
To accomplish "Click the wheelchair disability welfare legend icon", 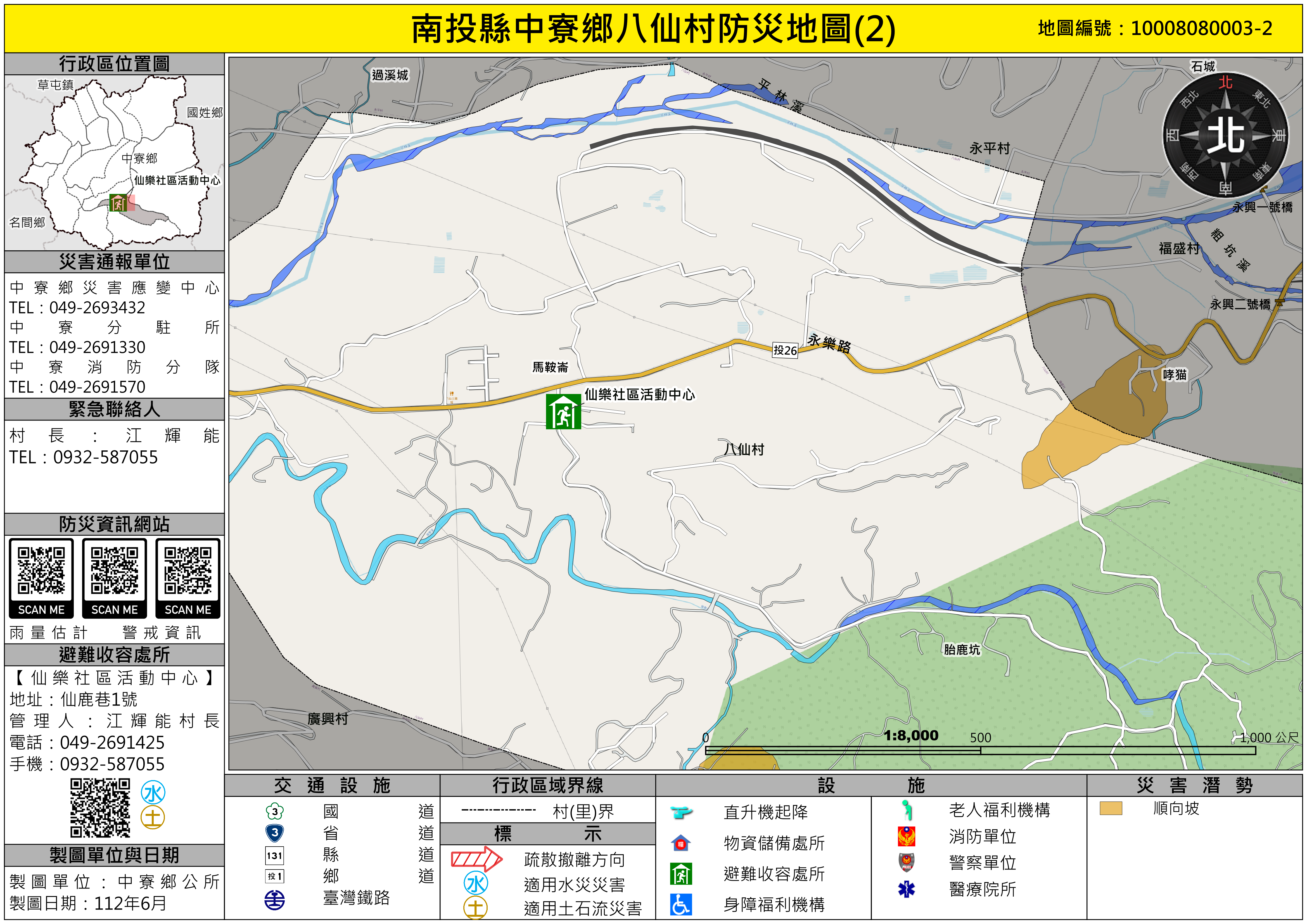I will click(681, 904).
